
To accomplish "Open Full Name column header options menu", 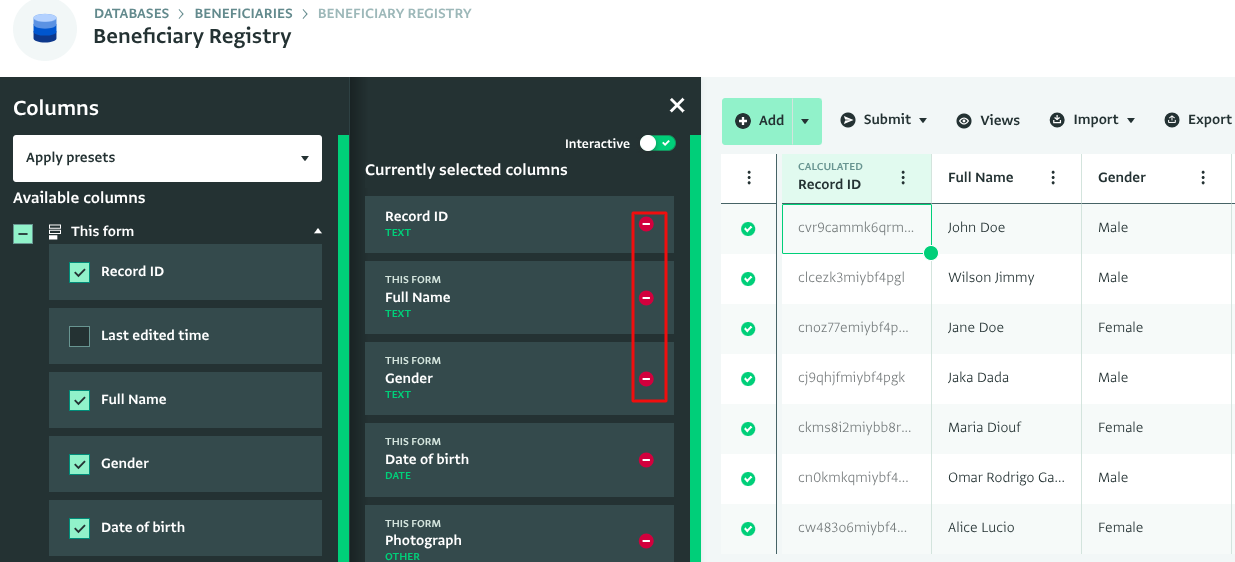I will (x=1053, y=178).
